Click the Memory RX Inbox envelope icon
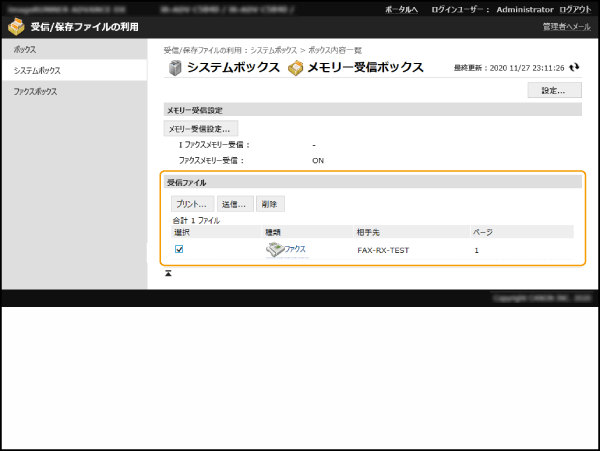600x451 pixels. coord(295,68)
